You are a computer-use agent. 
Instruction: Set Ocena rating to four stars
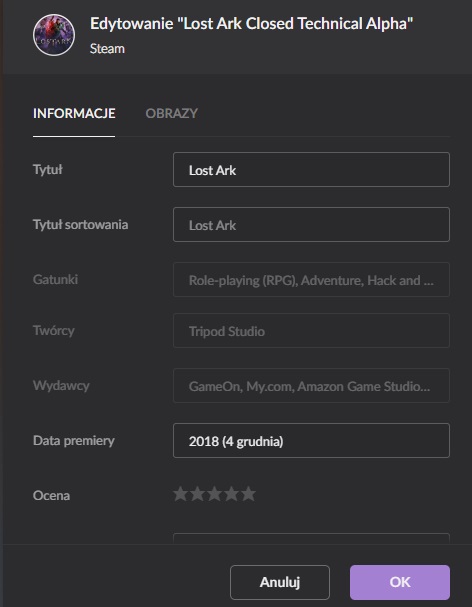tap(232, 494)
